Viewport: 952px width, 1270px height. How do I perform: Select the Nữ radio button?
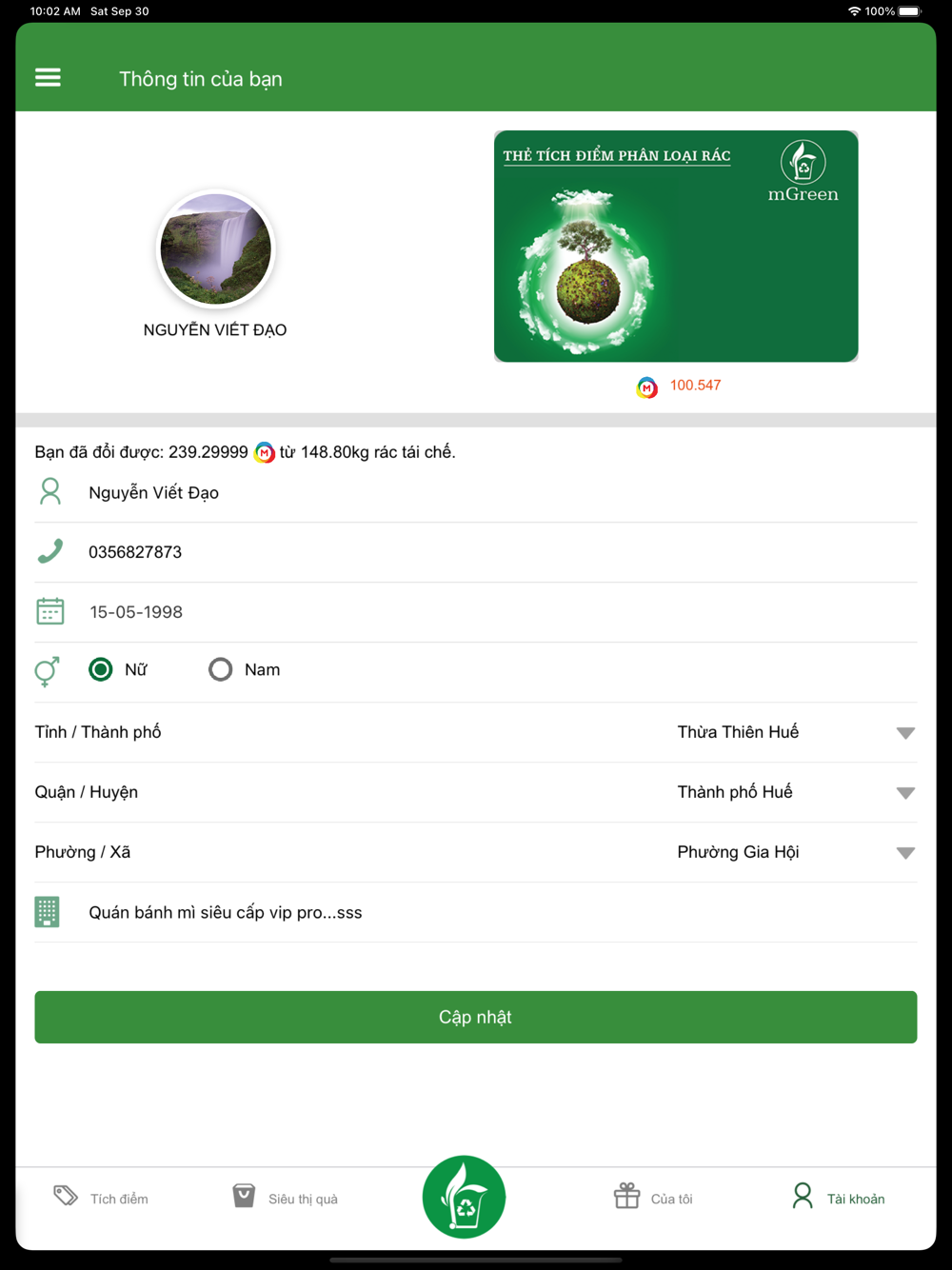tap(100, 669)
